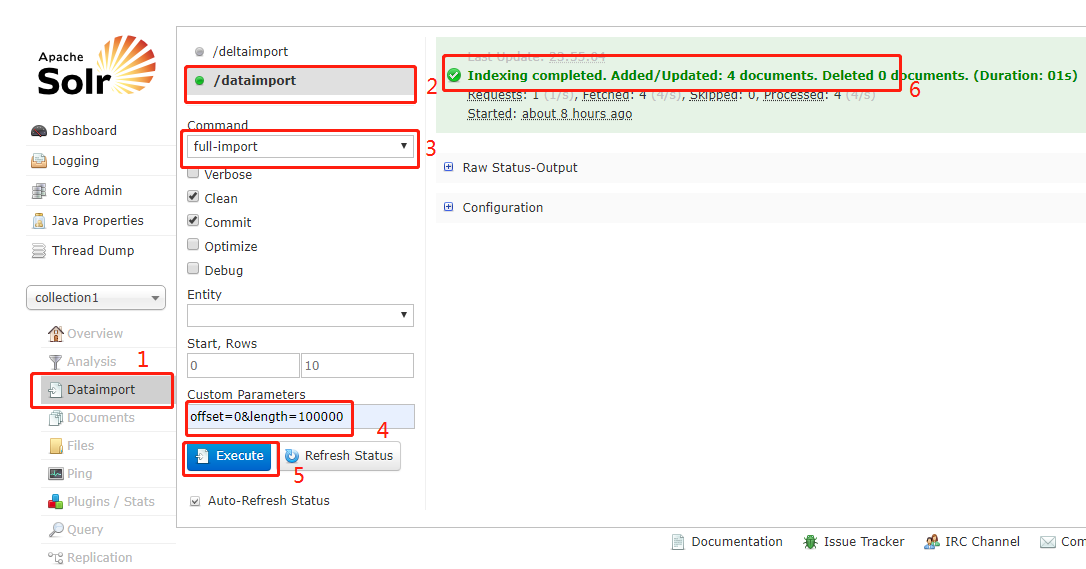Click the Start input field
Image resolution: width=1086 pixels, height=569 pixels.
pyautogui.click(x=243, y=365)
